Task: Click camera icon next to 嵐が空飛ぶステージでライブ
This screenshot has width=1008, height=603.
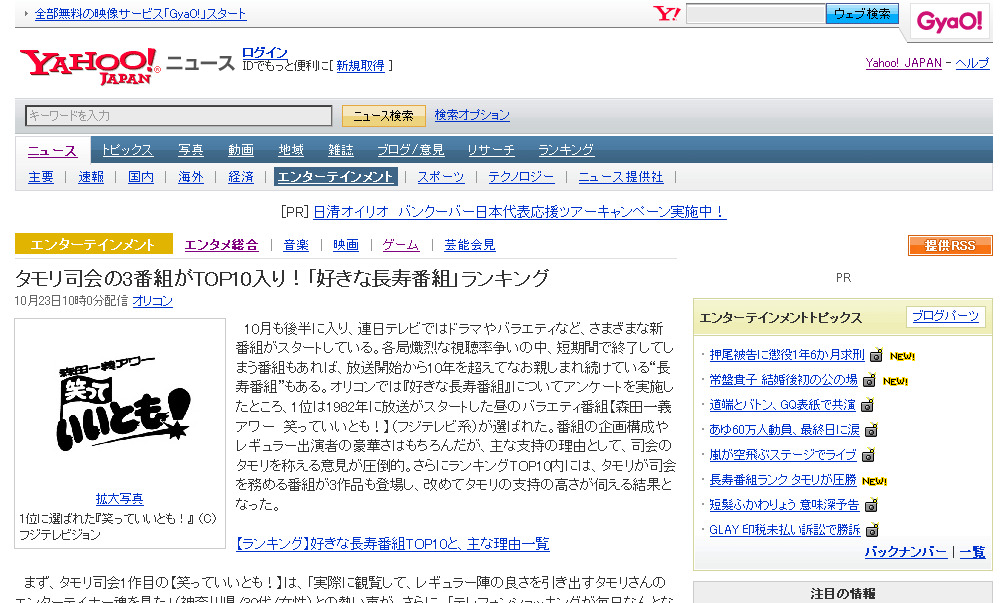Action: (868, 456)
